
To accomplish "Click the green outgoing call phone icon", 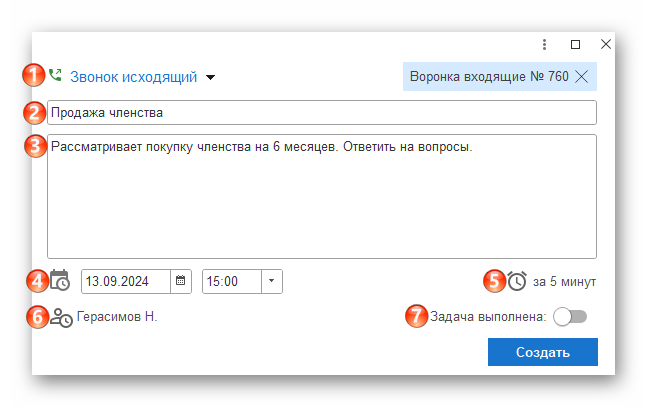I will (x=55, y=75).
